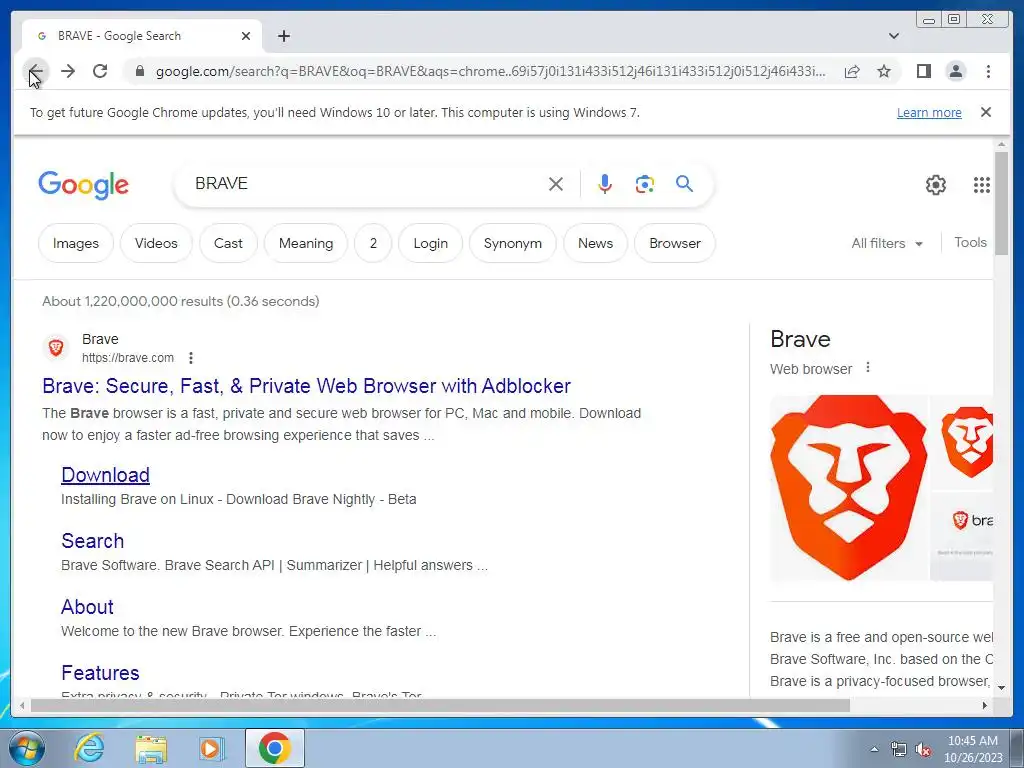Screen dimensions: 1024x768
Task: Bookmark this tab with the star icon
Action: pos(884,71)
